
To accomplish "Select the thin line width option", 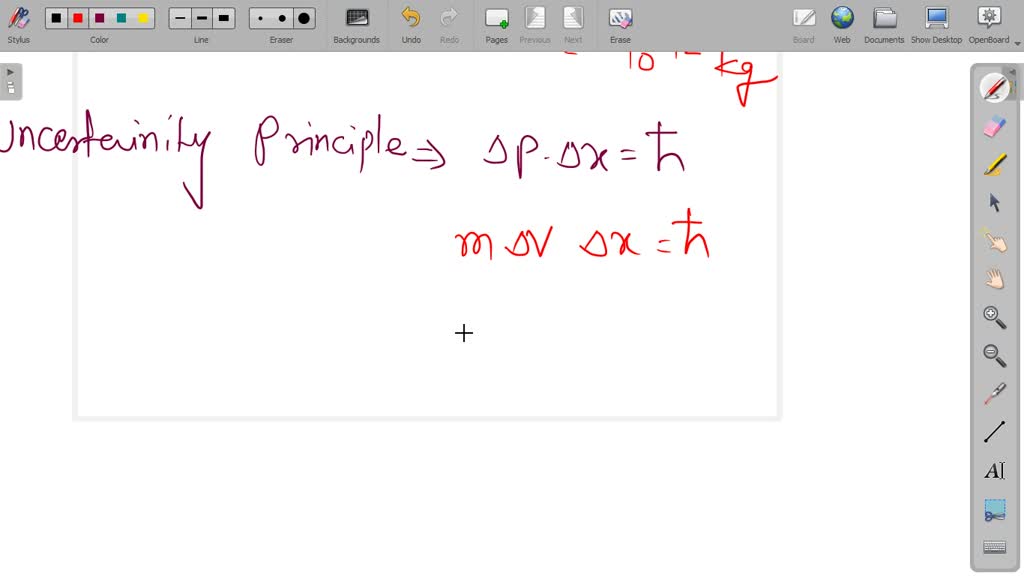I will [178, 17].
